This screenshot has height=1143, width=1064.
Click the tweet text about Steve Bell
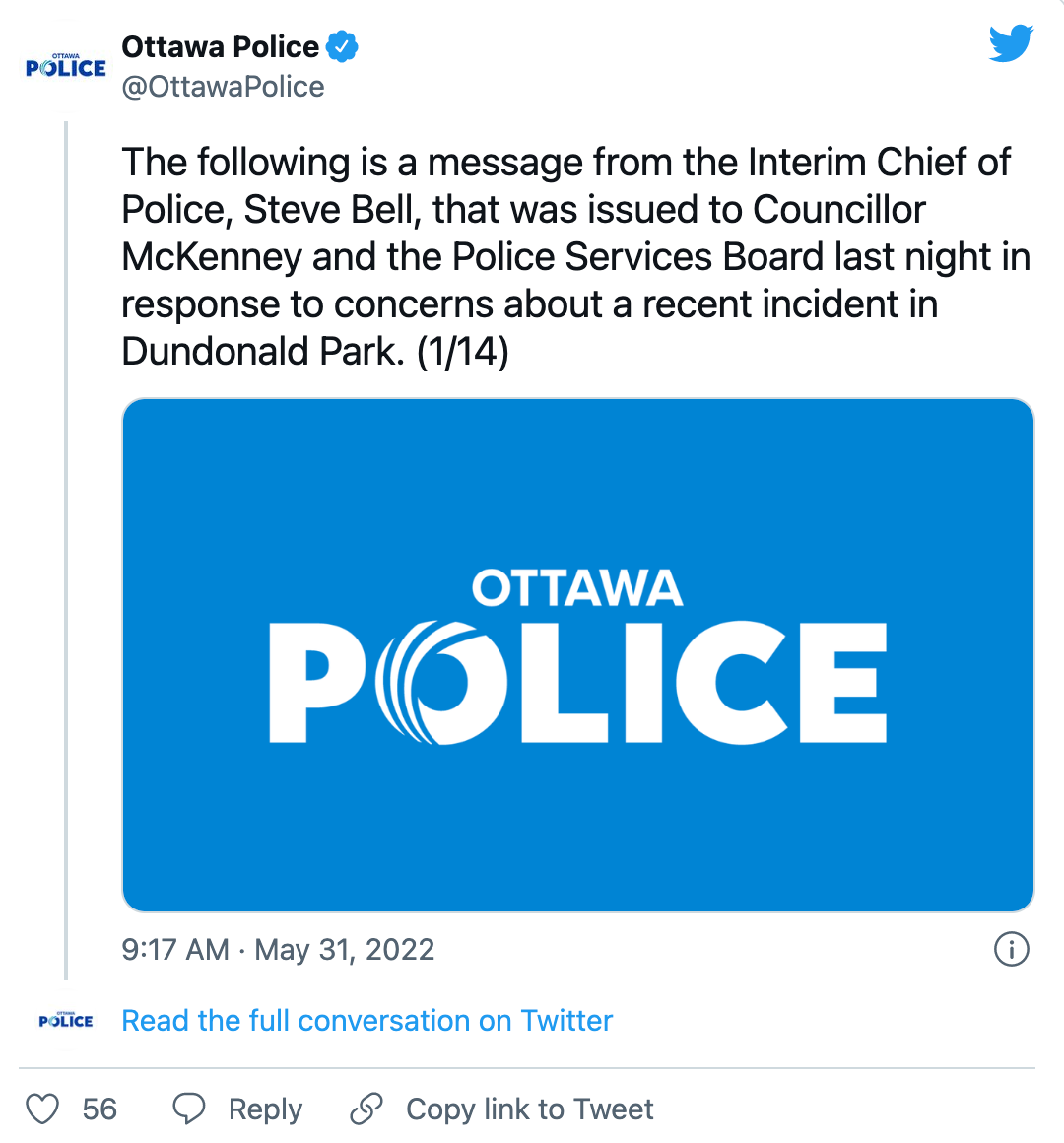coord(575,256)
